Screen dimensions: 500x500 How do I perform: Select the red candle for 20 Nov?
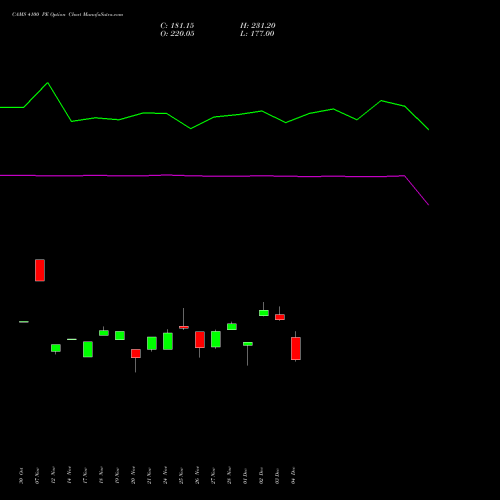click(136, 353)
